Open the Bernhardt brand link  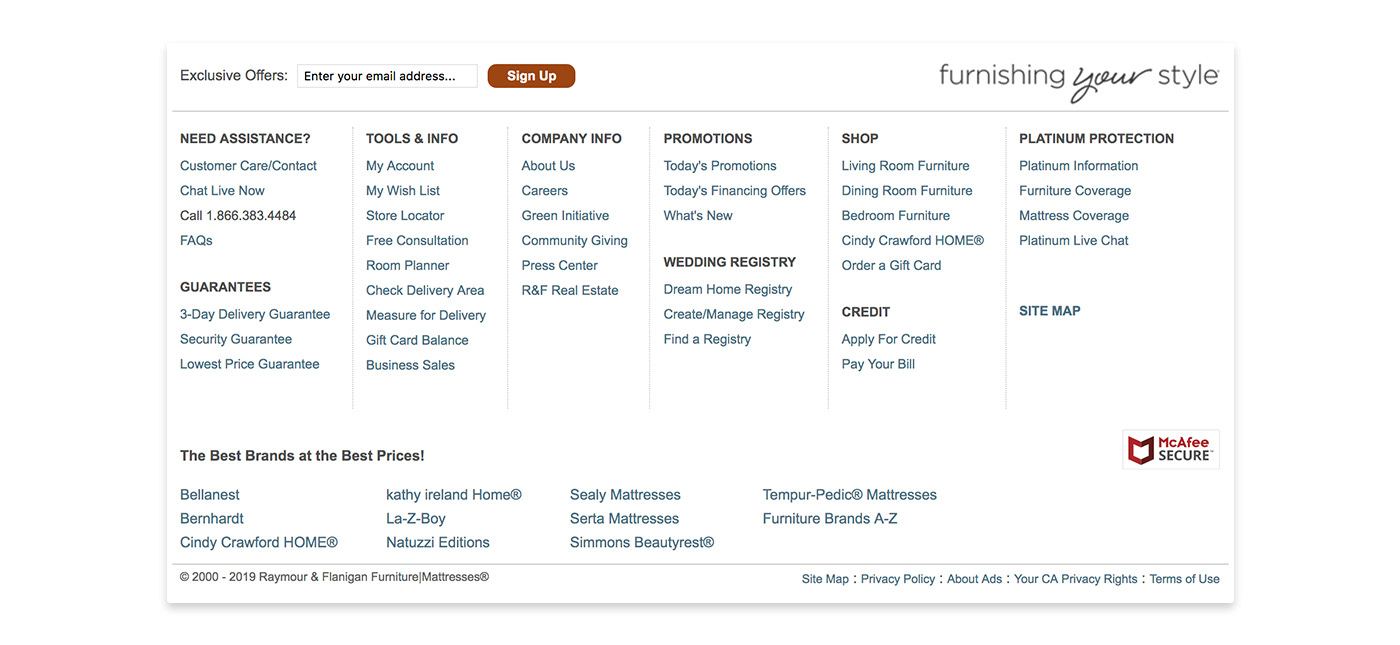point(212,519)
